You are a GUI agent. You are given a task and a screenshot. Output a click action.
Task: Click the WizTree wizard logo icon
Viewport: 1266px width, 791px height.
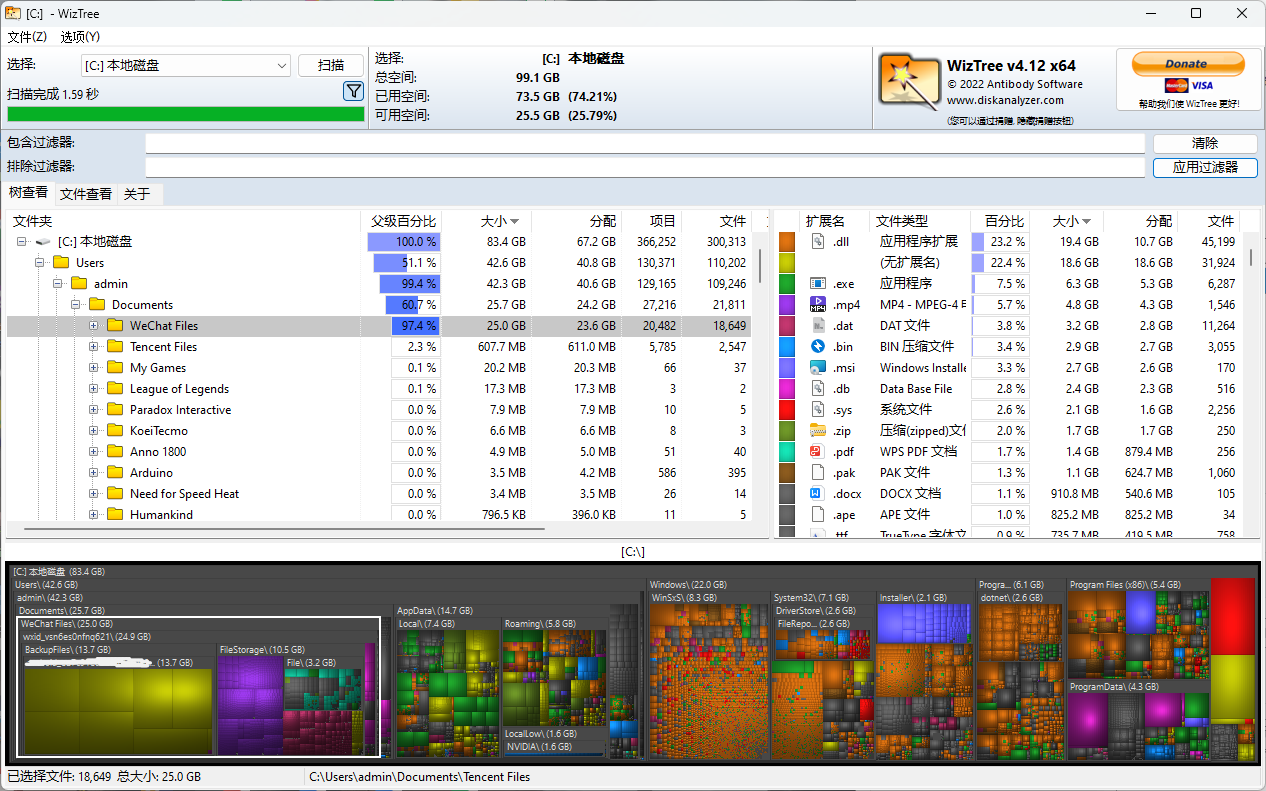(x=908, y=80)
